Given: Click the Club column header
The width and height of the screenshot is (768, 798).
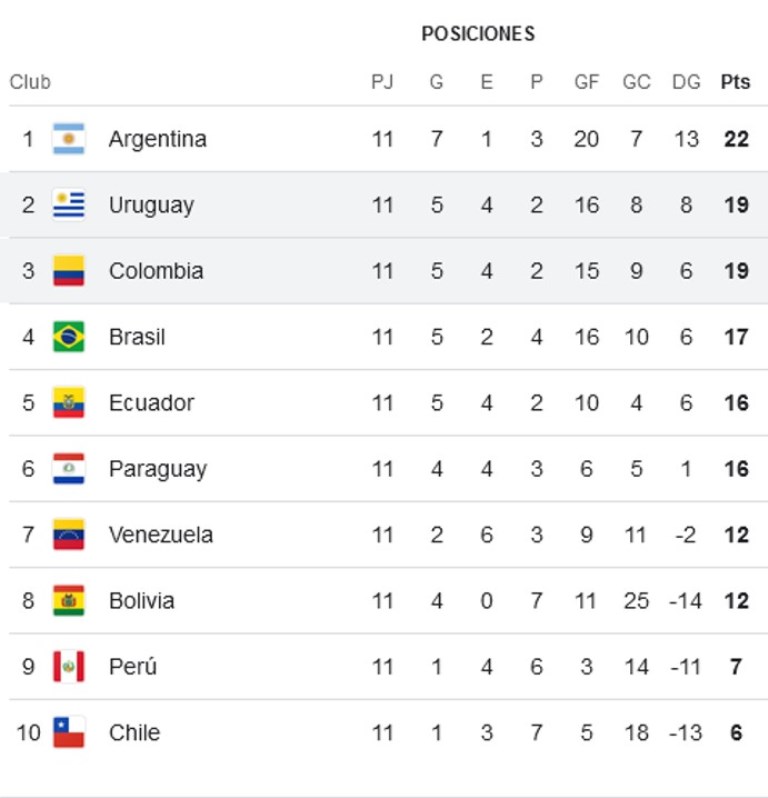Looking at the screenshot, I should pos(30,82).
